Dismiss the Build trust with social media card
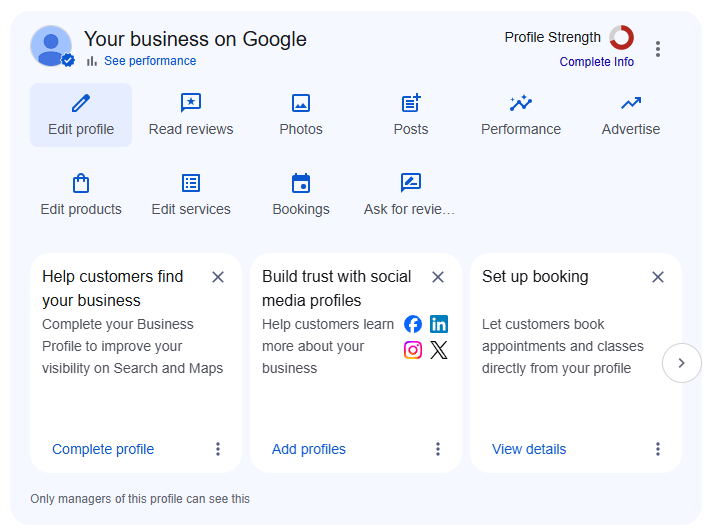This screenshot has height=530, width=715. [438, 277]
